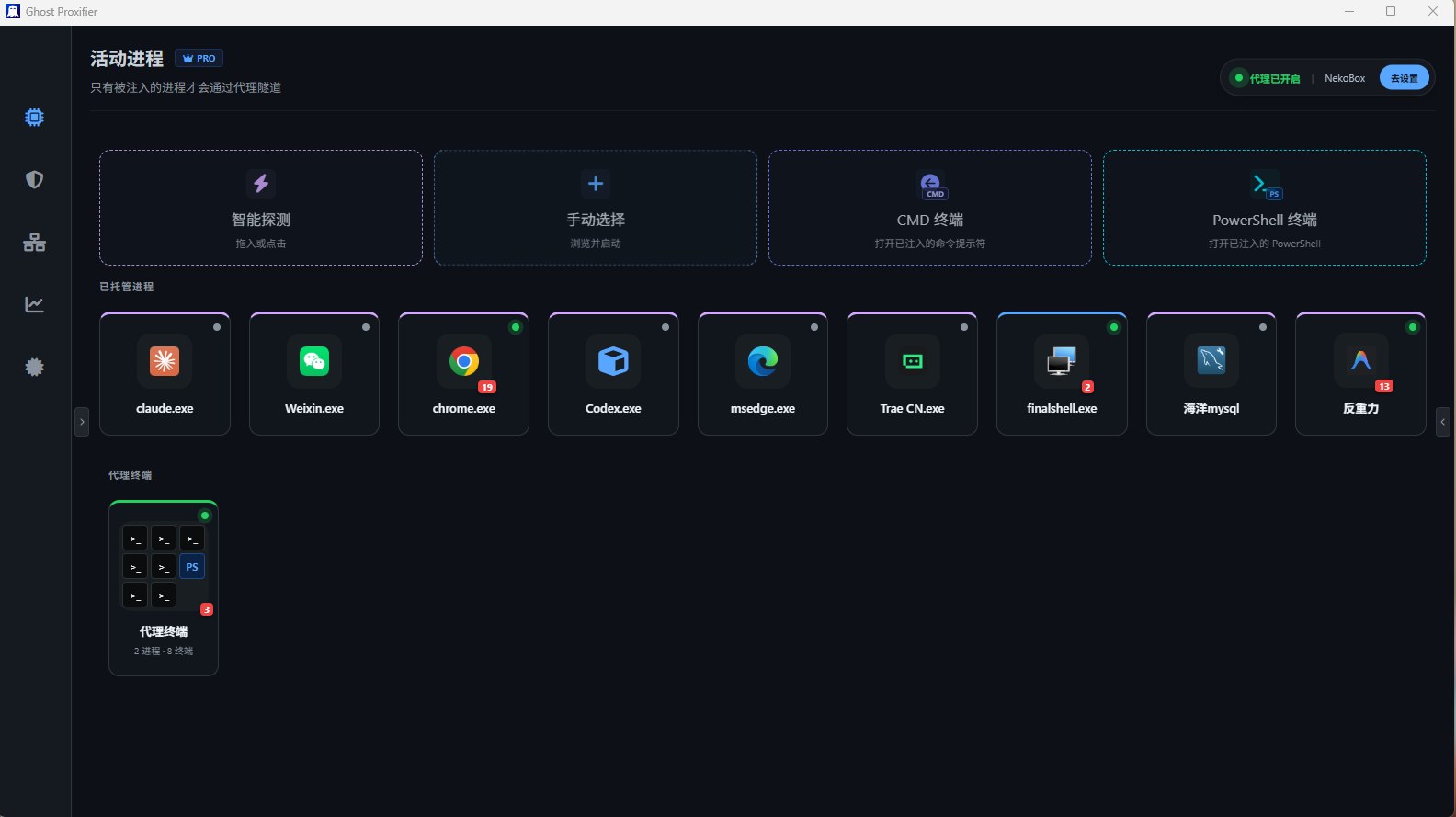1456x817 pixels.
Task: Collapse the process list using right-edge chevron
Action: pos(1443,422)
